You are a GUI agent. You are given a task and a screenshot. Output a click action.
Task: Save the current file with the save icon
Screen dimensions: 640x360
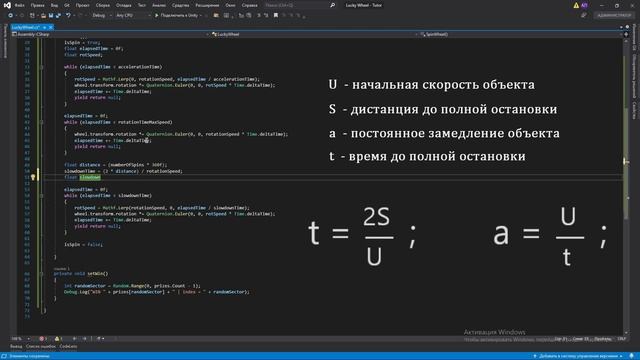(51, 16)
